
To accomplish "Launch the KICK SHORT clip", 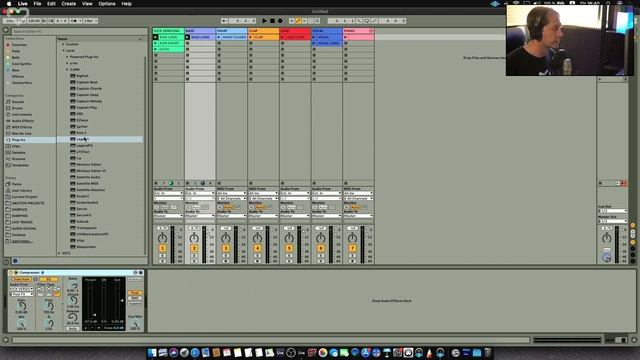I will pyautogui.click(x=156, y=43).
